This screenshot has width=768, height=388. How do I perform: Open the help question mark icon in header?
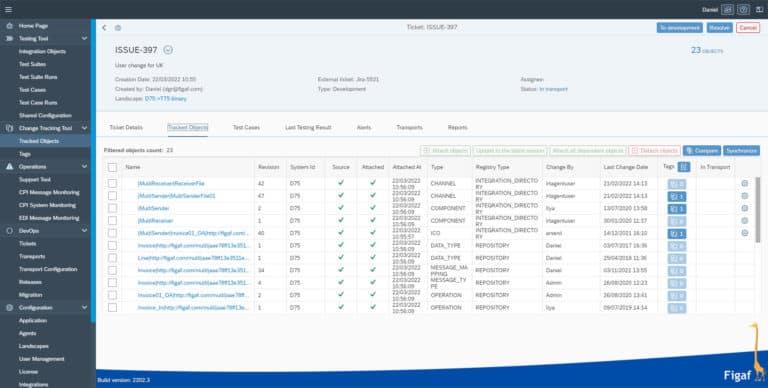pos(744,10)
